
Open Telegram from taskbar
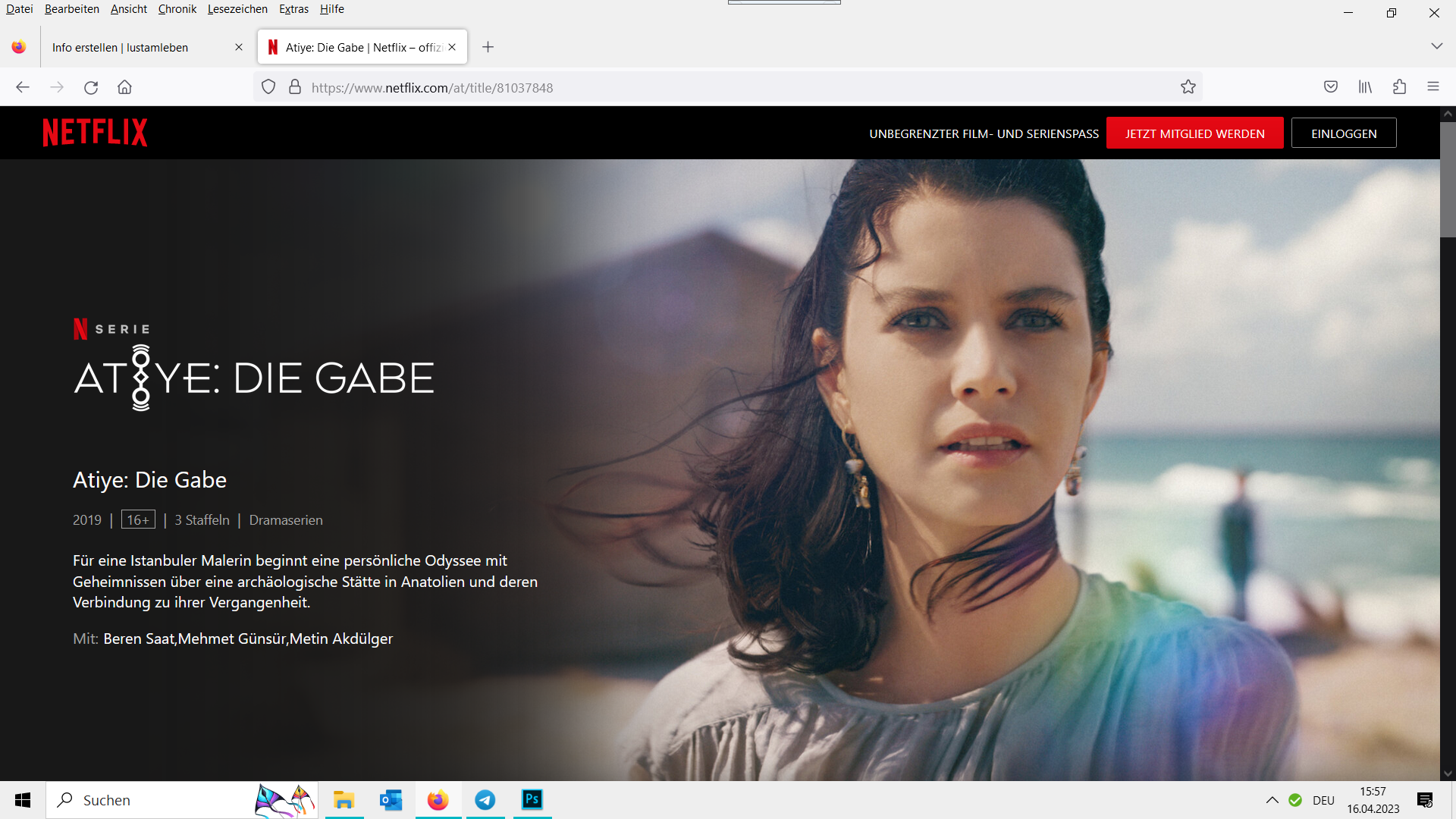tap(485, 800)
